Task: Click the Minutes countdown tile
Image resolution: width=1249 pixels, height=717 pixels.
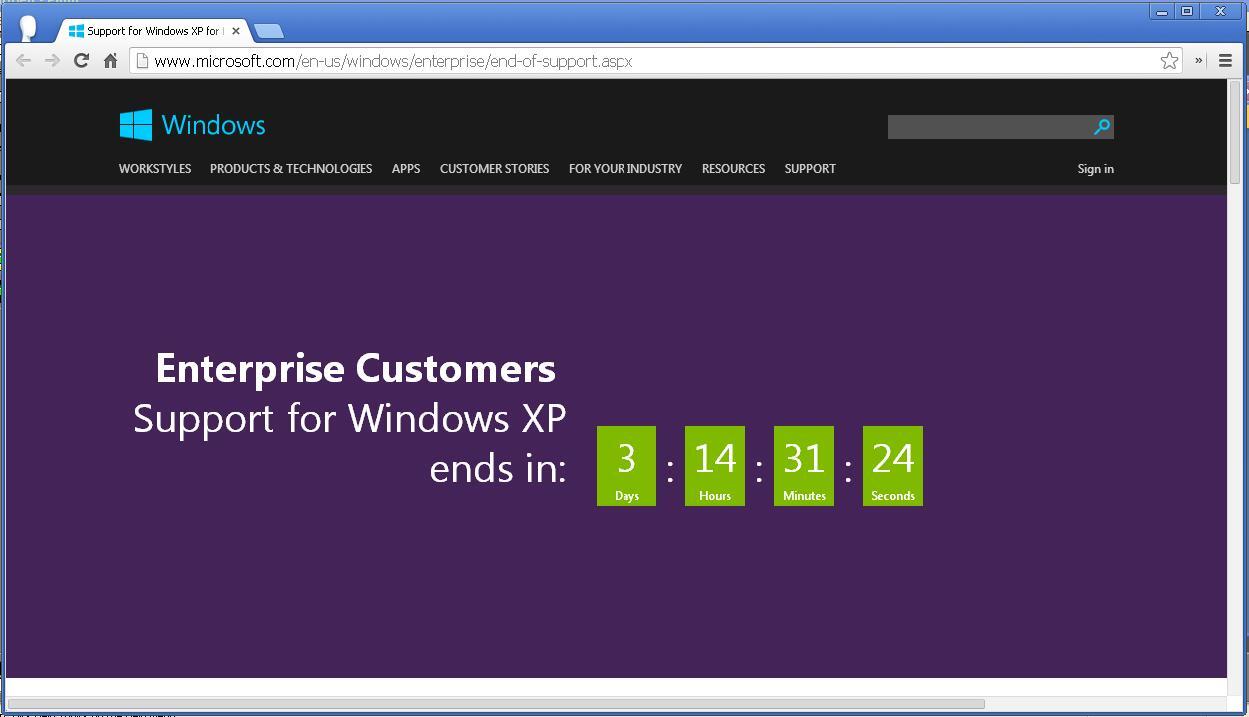Action: [804, 466]
